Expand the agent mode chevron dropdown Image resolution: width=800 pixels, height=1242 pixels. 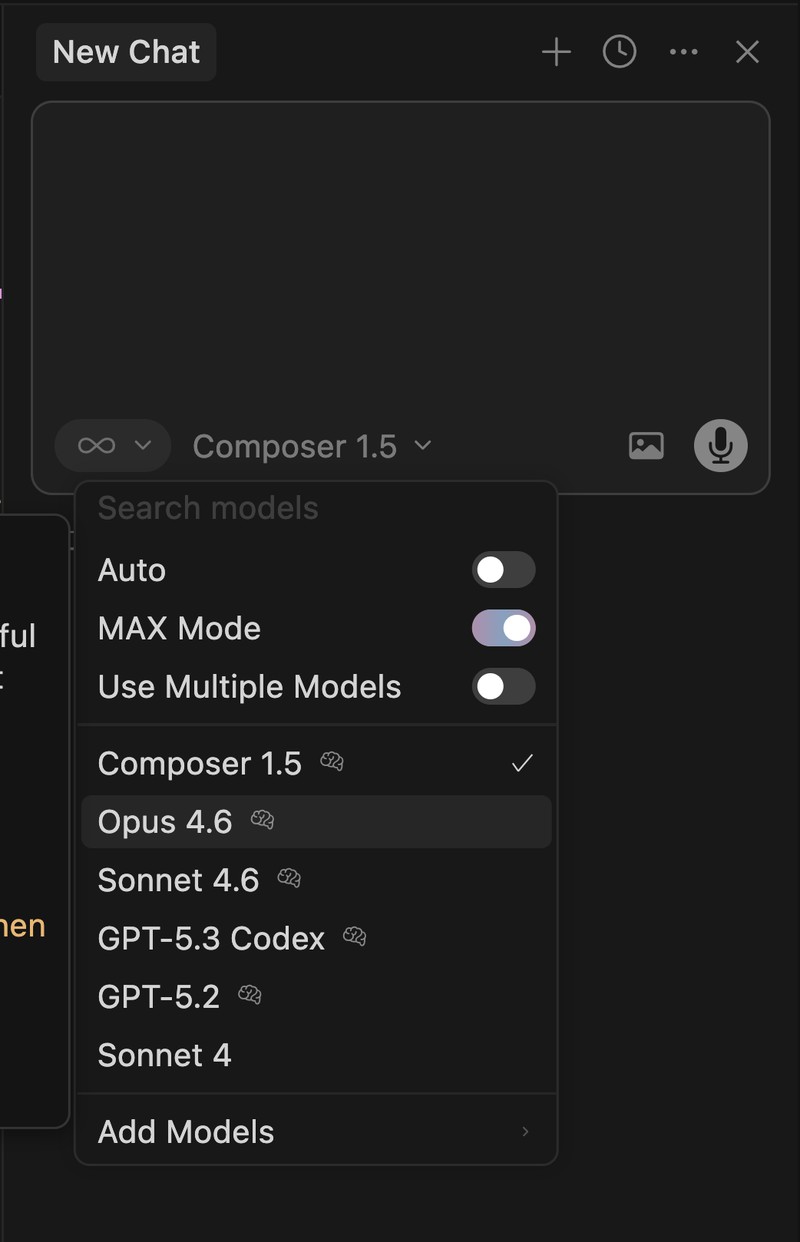(142, 446)
